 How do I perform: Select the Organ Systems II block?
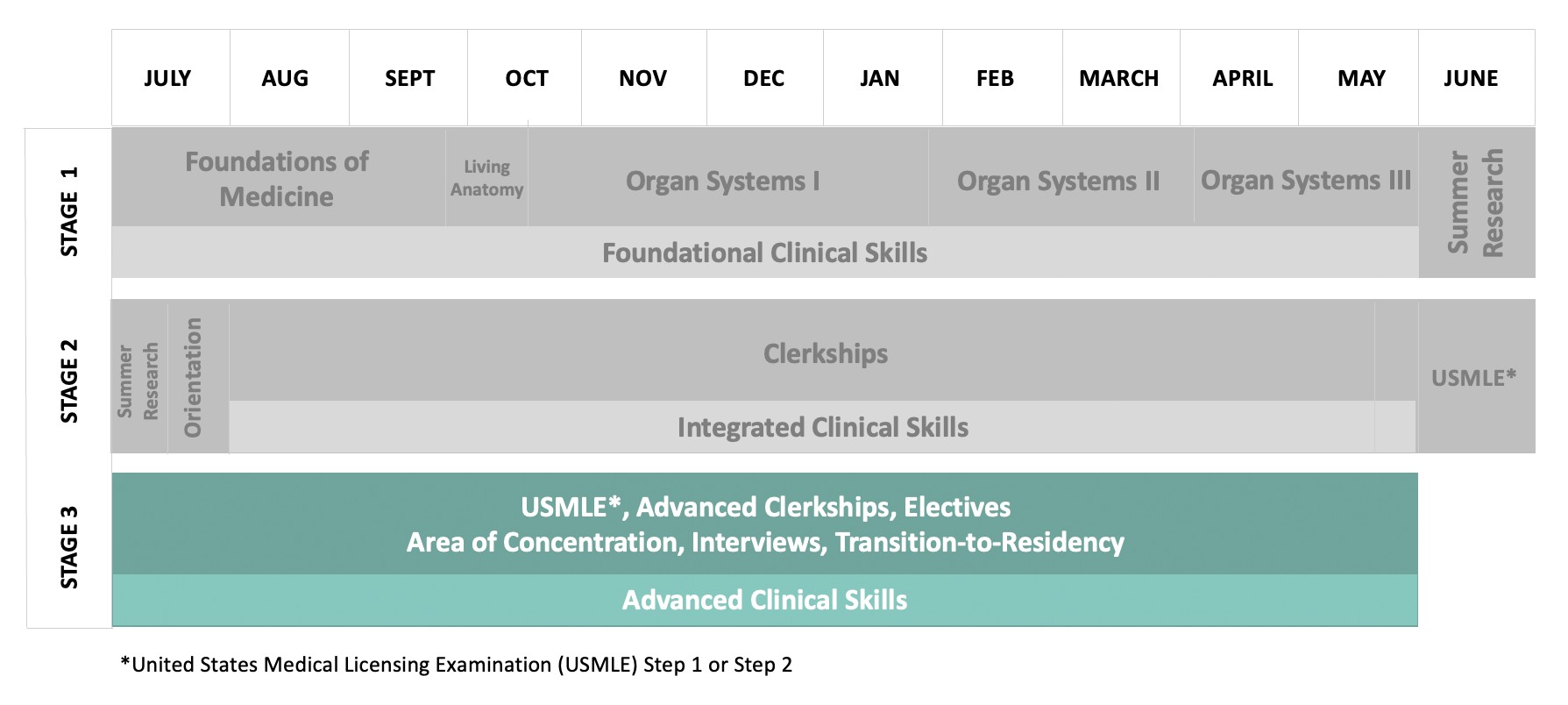coord(1058,181)
